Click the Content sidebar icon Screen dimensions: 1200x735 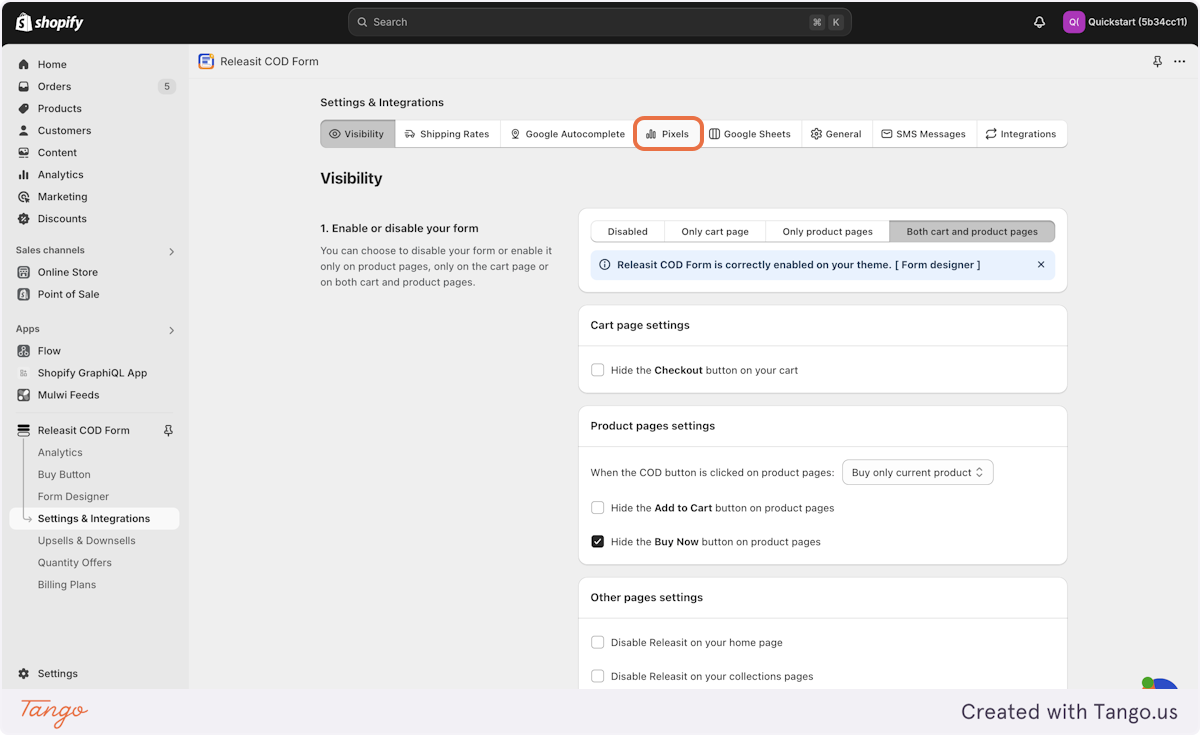pyautogui.click(x=24, y=153)
